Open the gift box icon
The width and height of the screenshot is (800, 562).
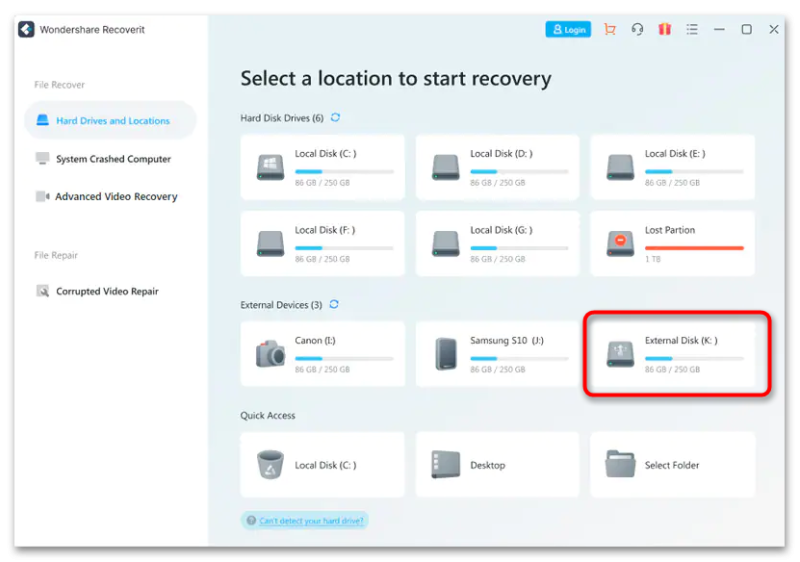coord(664,29)
